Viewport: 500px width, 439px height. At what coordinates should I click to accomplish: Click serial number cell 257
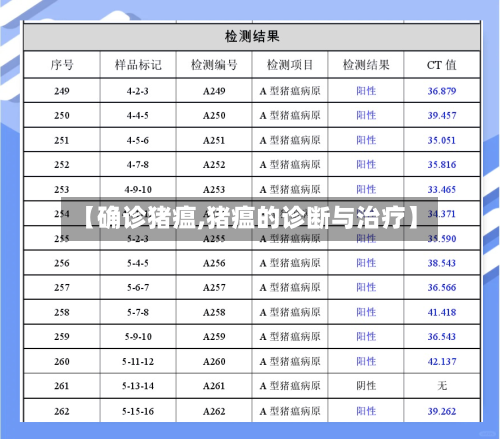(62, 287)
